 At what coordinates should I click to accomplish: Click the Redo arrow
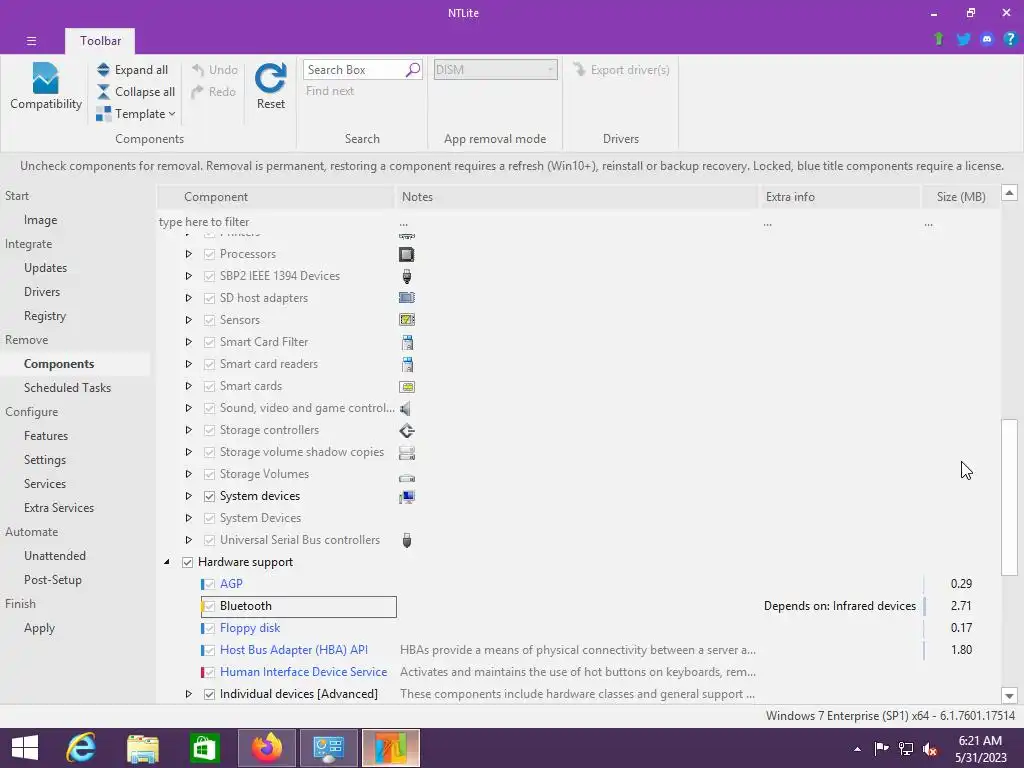click(198, 92)
